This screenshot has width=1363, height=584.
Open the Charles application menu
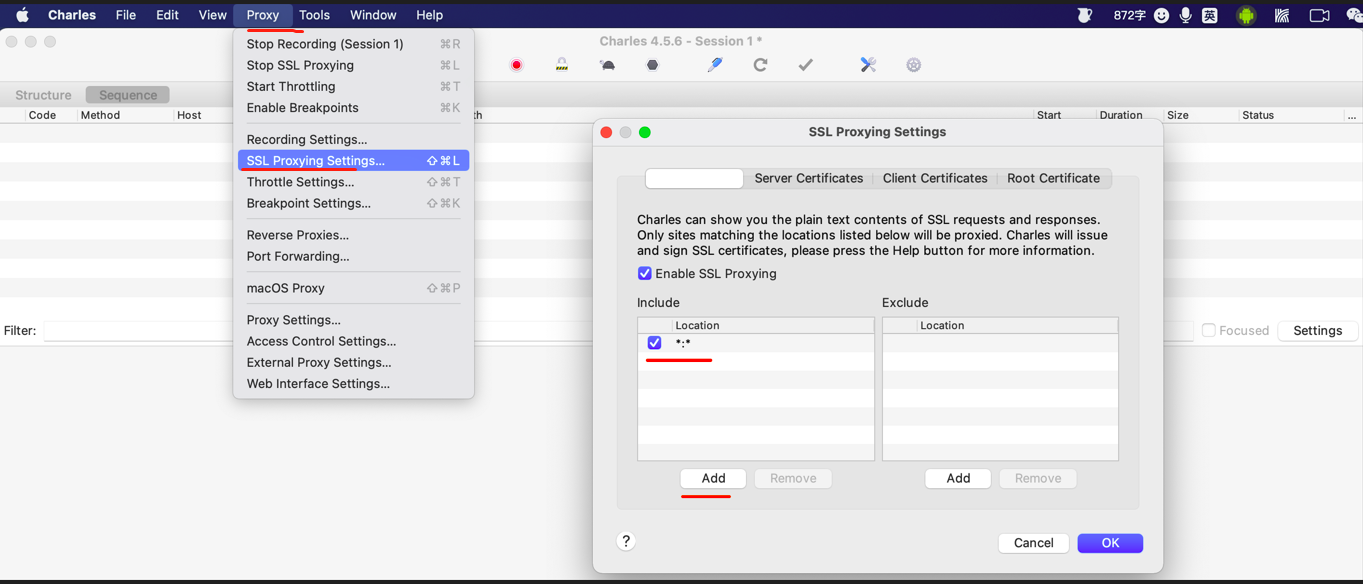pyautogui.click(x=72, y=15)
